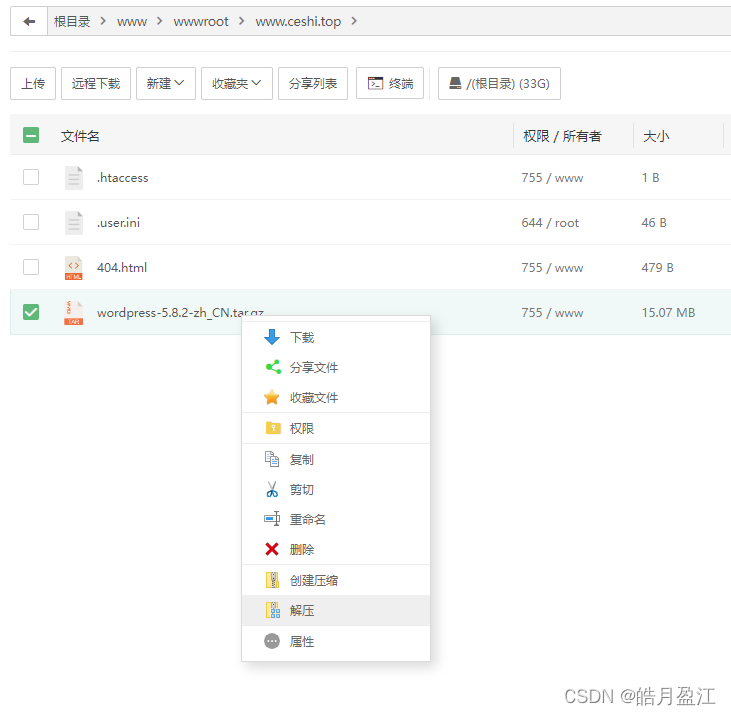Screen dimensions: 731x715
Task: Choose 删除 from context menu
Action: [336, 550]
